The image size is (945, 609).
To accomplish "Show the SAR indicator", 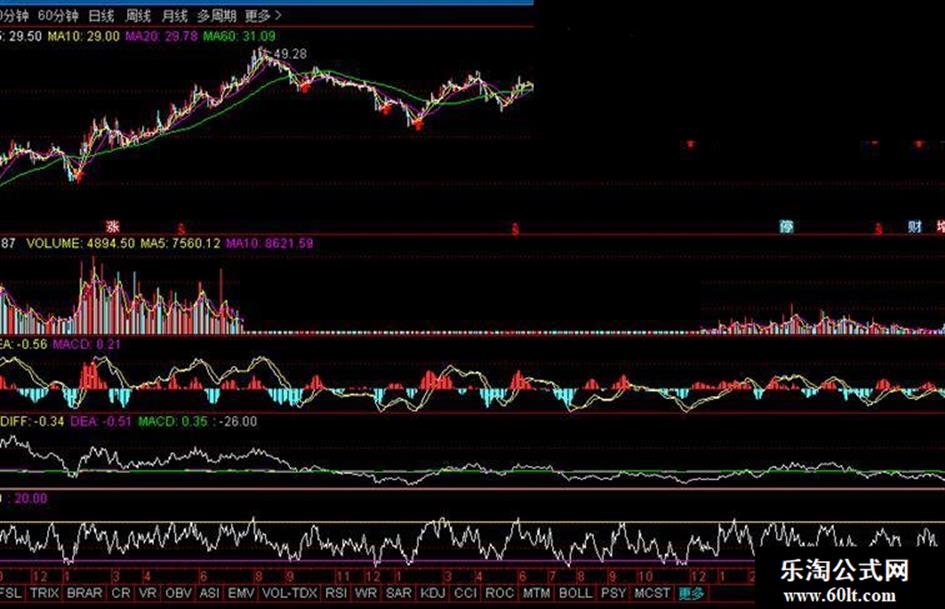I will coord(398,593).
